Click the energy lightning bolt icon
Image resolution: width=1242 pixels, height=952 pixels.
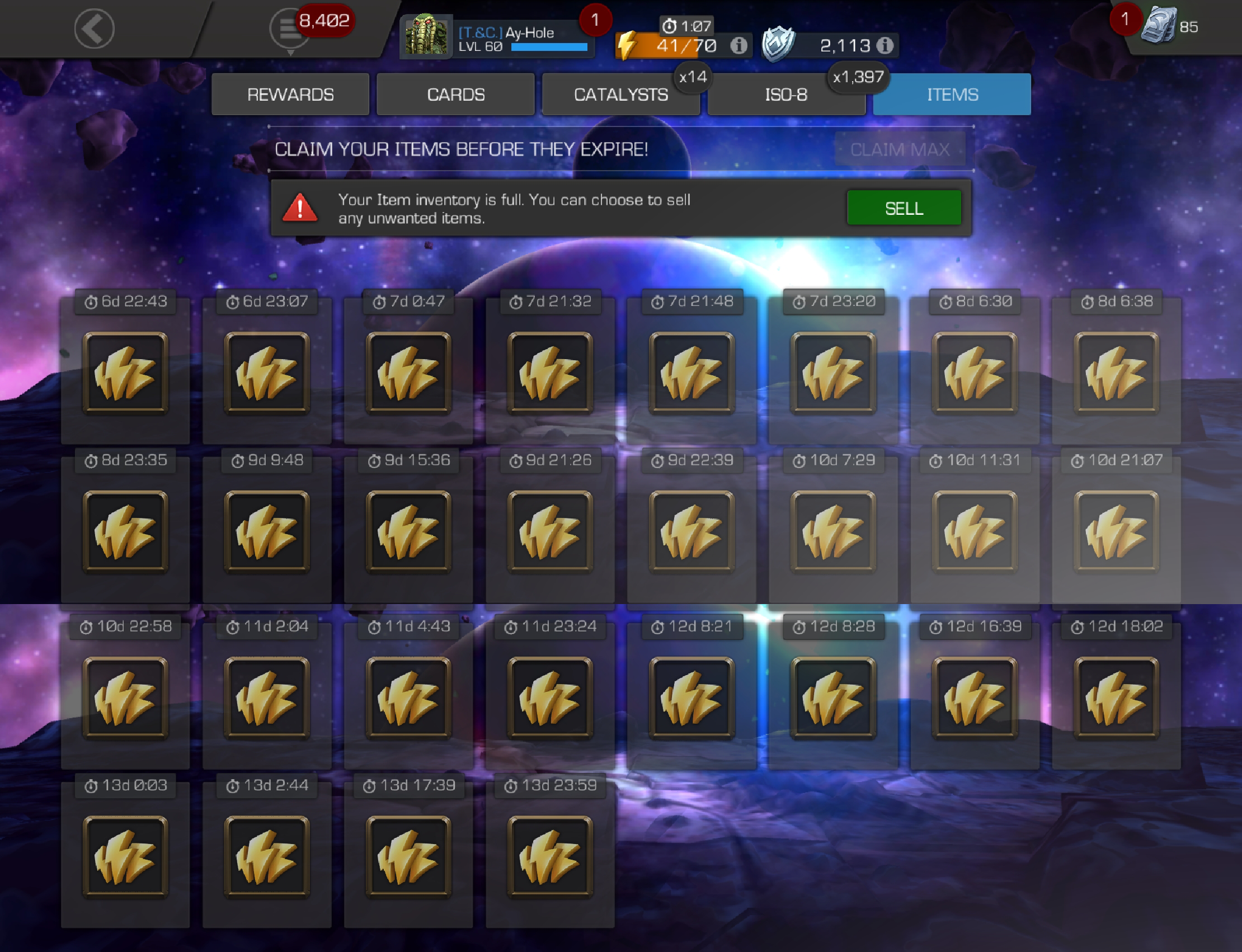[x=627, y=45]
